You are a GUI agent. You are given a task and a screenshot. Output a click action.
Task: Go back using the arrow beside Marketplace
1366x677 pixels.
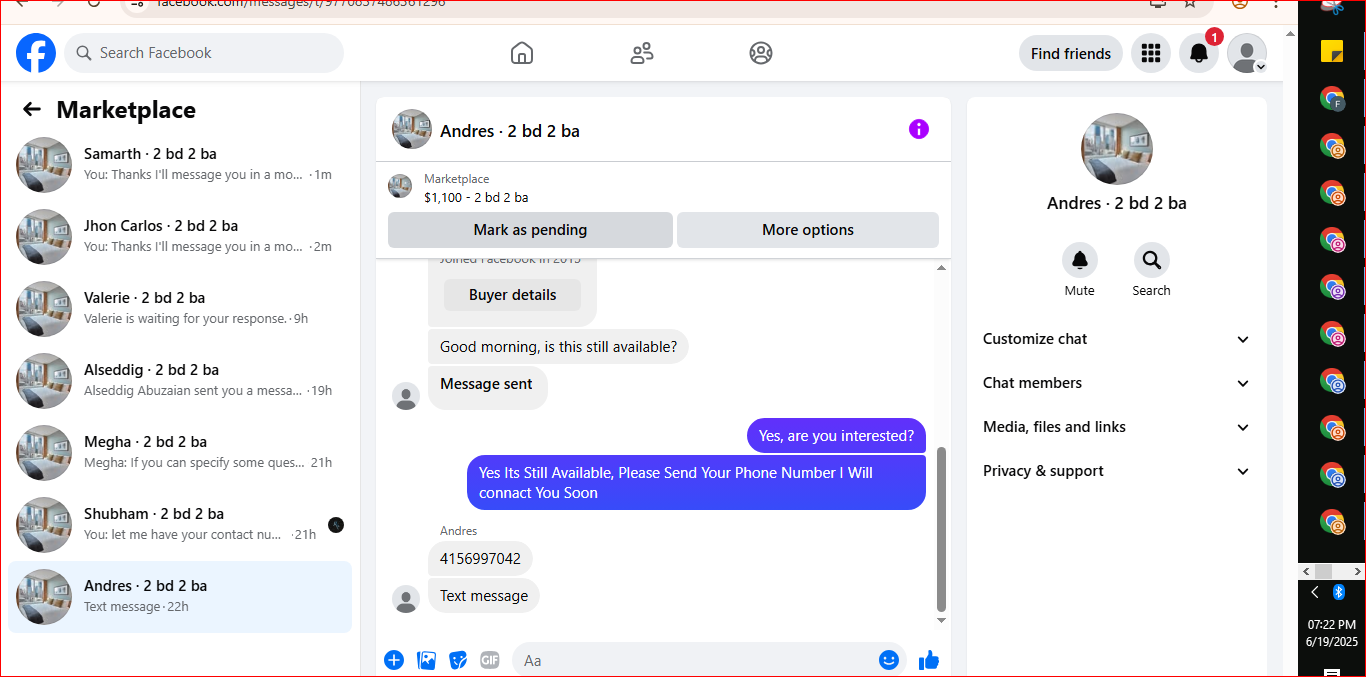(x=32, y=110)
